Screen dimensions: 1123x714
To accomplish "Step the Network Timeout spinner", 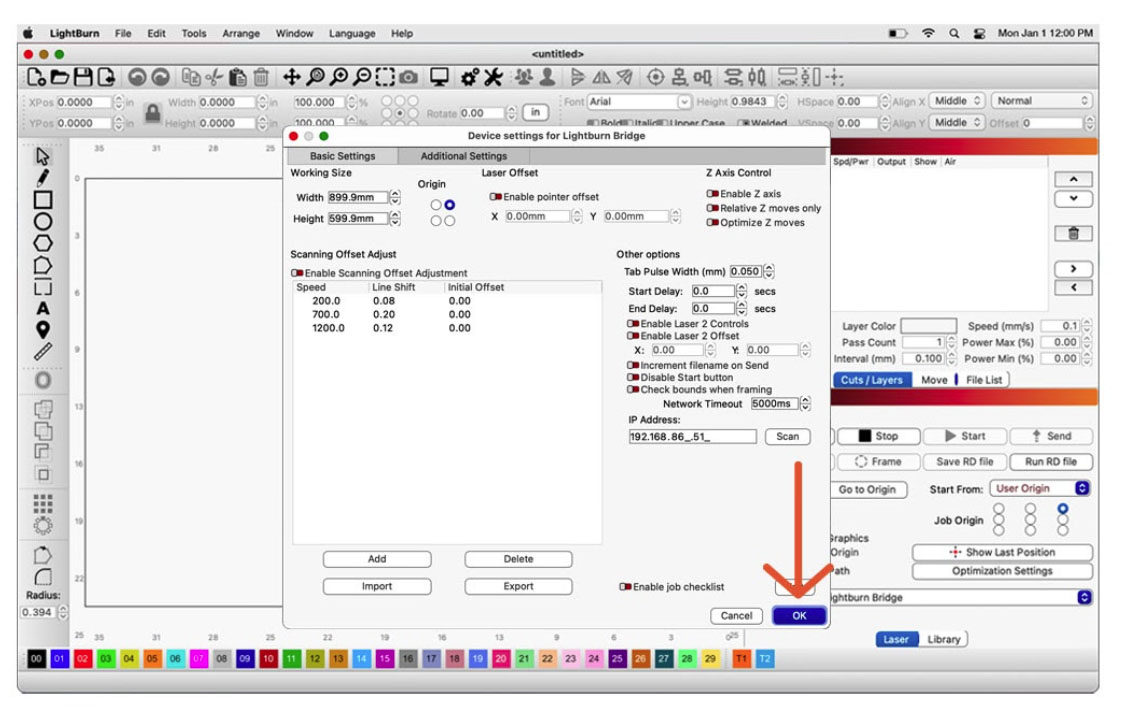I will click(x=805, y=404).
